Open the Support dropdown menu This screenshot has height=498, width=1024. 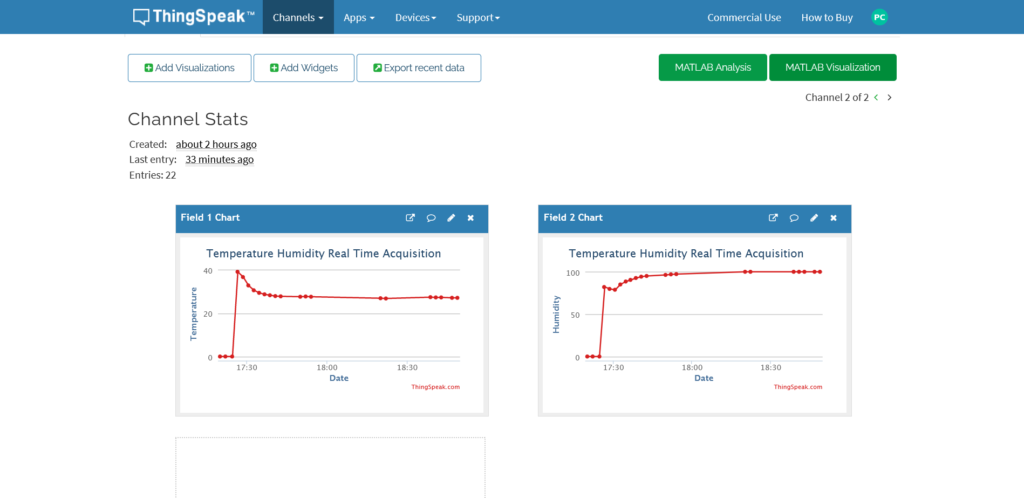click(478, 17)
